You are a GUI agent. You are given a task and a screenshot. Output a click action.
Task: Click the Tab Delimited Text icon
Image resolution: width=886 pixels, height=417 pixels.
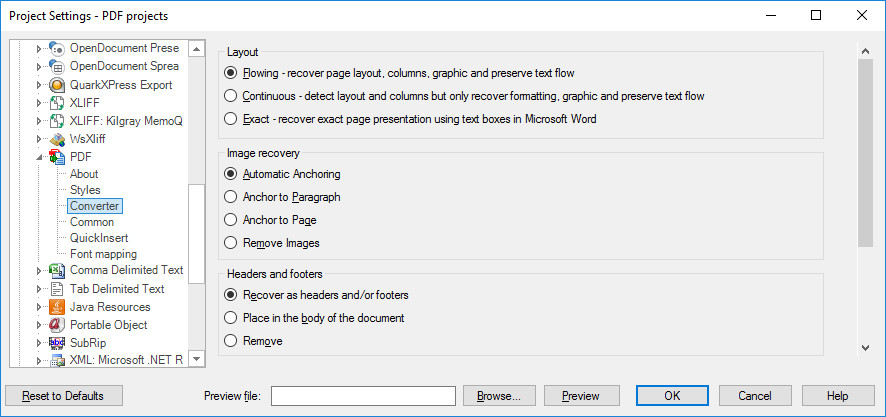tap(57, 289)
